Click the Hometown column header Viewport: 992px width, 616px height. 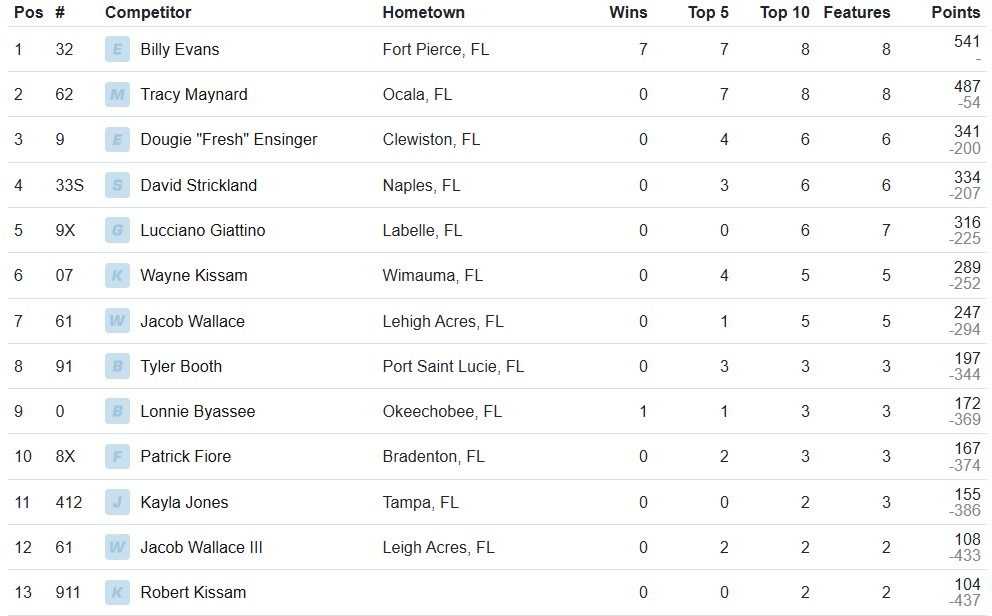coord(423,13)
